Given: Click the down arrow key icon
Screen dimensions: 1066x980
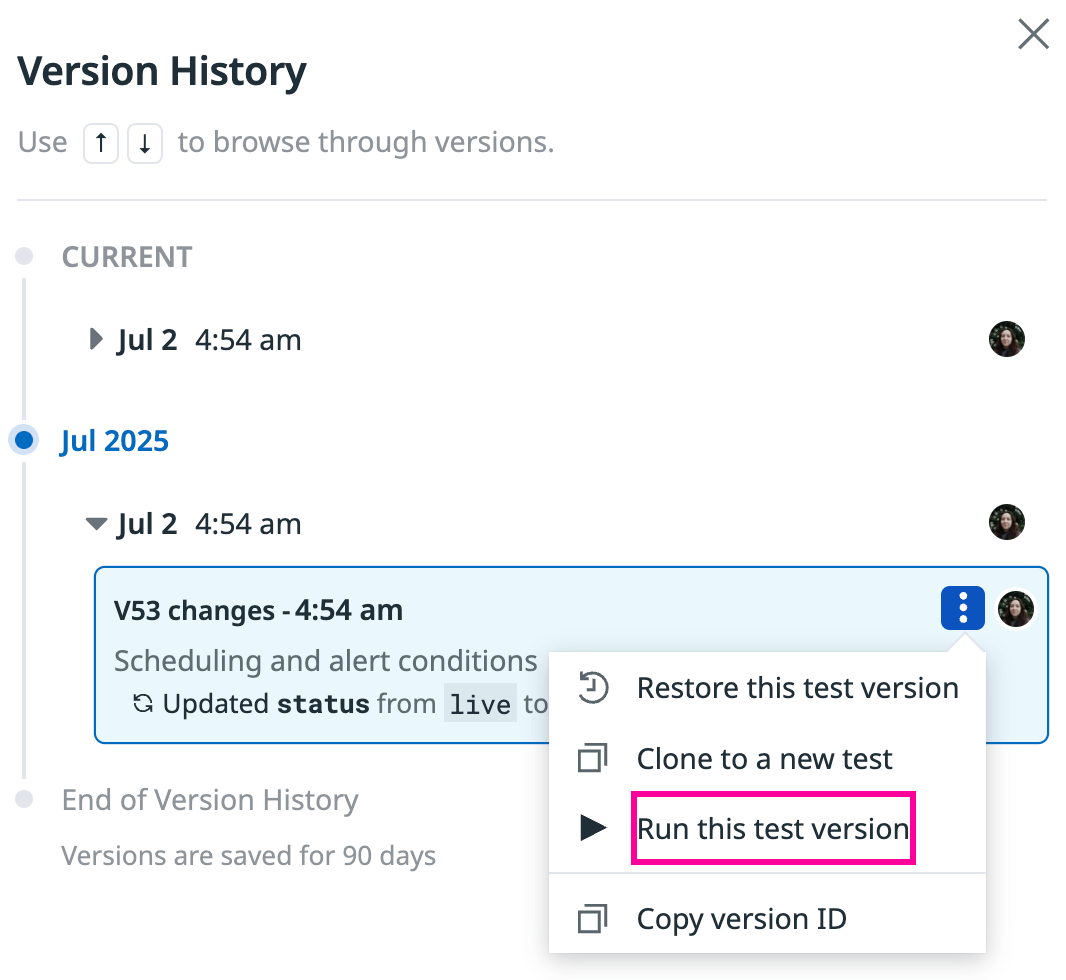Looking at the screenshot, I should click(x=145, y=143).
